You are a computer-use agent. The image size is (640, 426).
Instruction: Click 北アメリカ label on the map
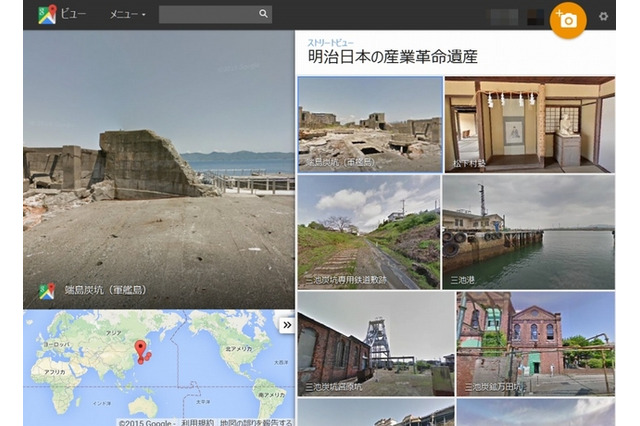point(239,349)
